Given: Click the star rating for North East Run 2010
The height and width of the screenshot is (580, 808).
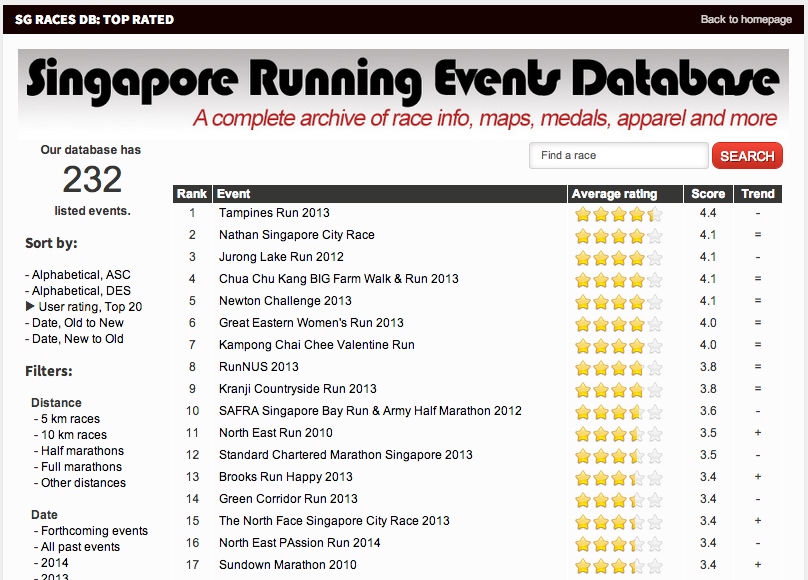Looking at the screenshot, I should (618, 434).
